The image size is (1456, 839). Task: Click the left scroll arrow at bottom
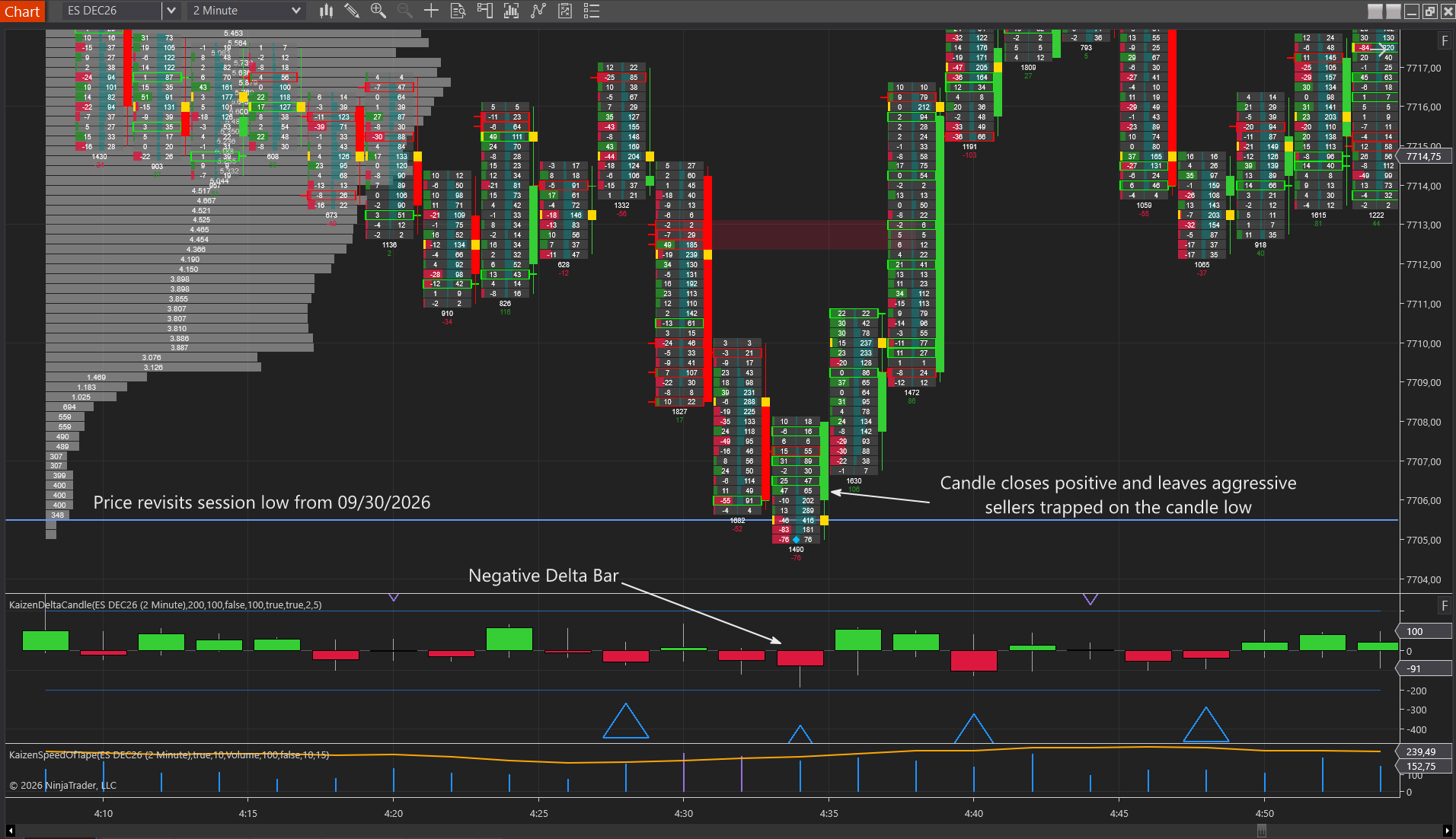[x=10, y=831]
